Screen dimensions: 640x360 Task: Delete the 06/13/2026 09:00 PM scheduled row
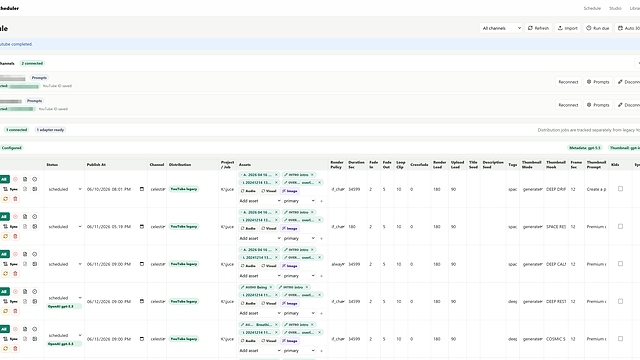point(16,349)
